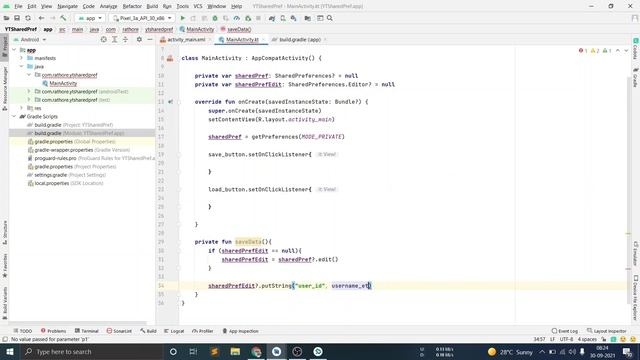Click the Profile app gauge icon
640x360 pixels.
pos(237,18)
